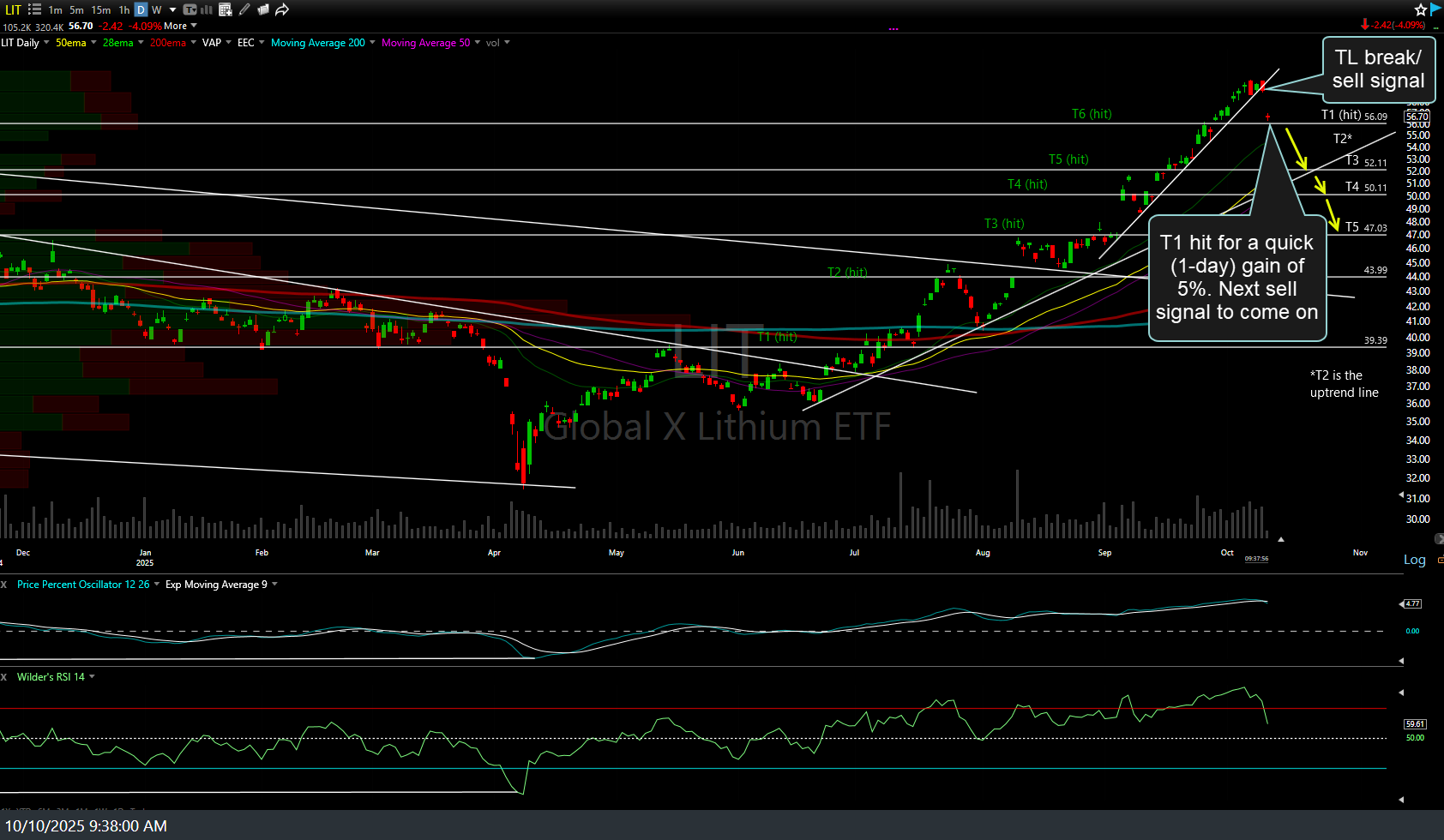
Task: Select the pencil drawing tool
Action: point(244,9)
